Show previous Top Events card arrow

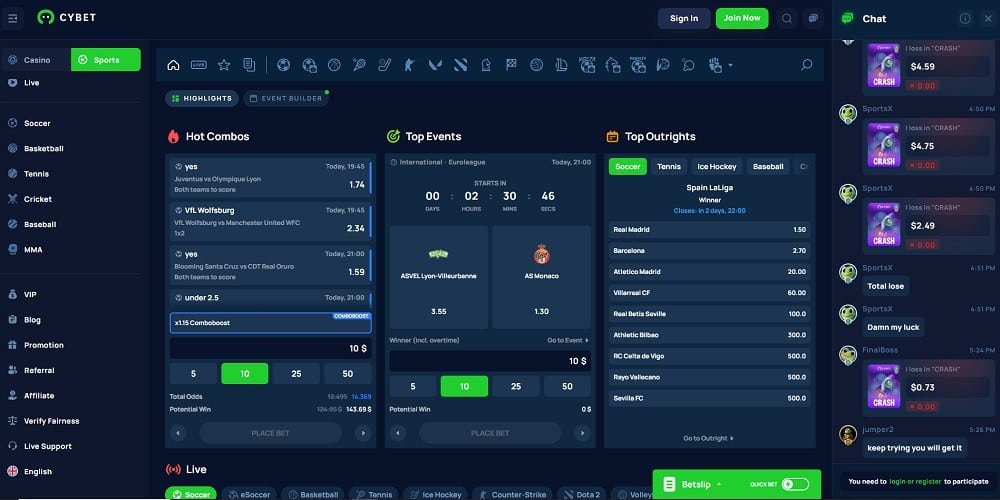coord(398,433)
